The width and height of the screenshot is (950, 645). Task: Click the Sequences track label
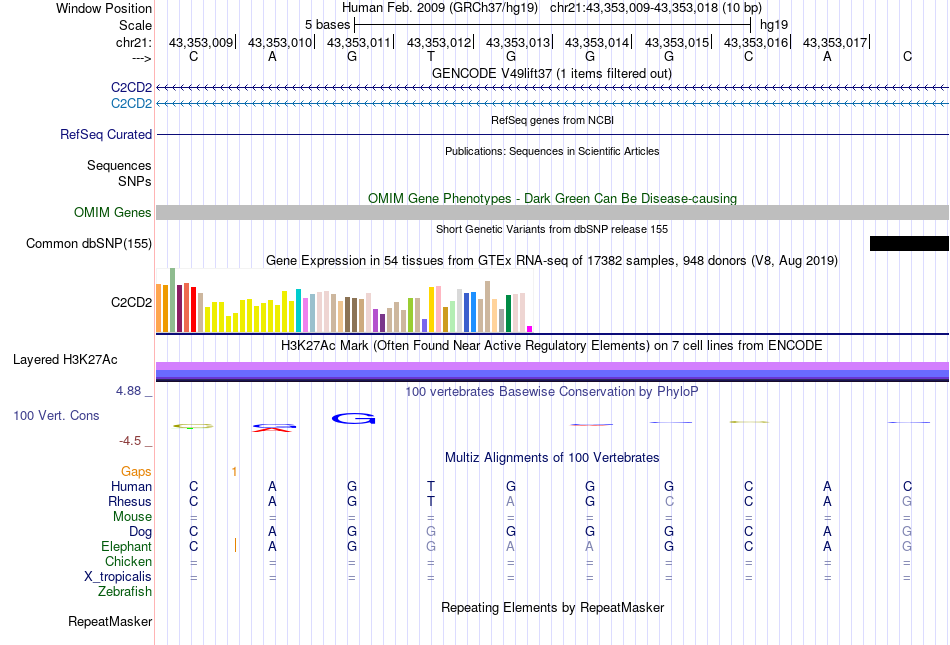click(119, 165)
